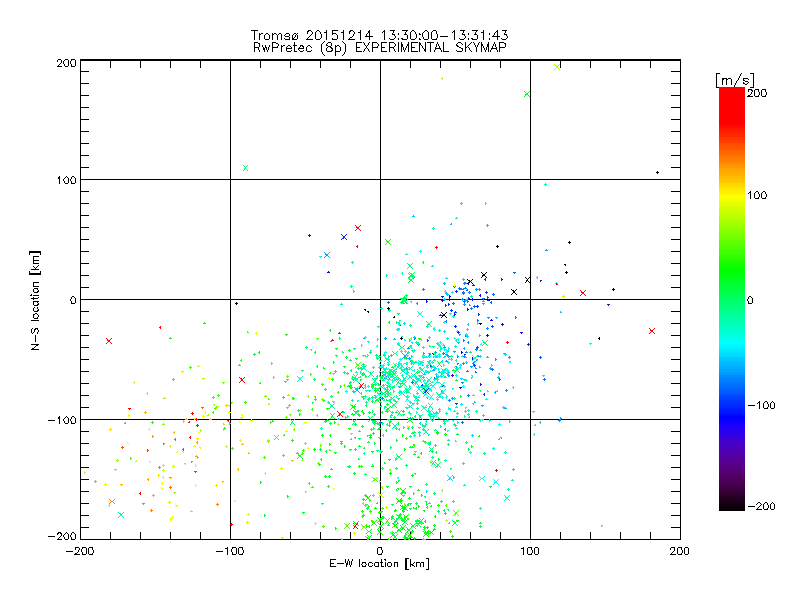The width and height of the screenshot is (800, 600).
Task: Click the plot title 'Tromsø 20151214 13:30:00-13:31:43'
Action: [x=380, y=35]
